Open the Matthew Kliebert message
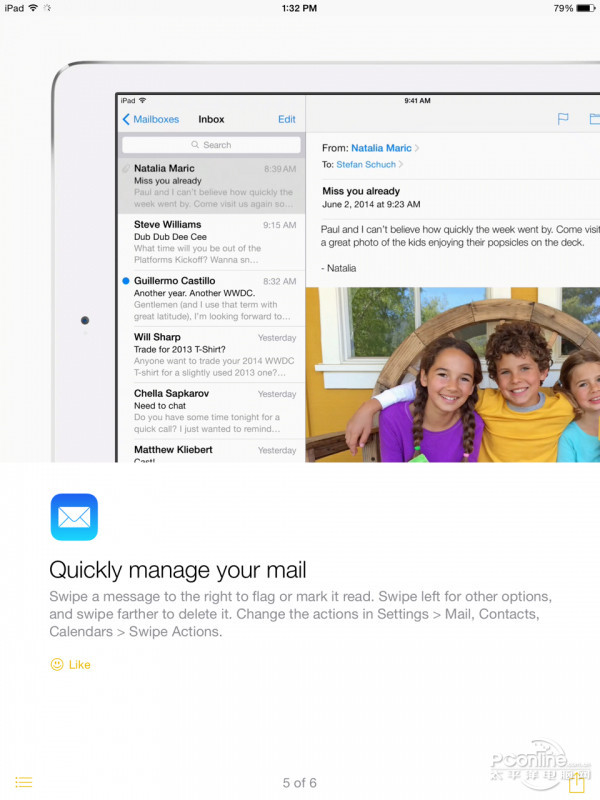The width and height of the screenshot is (600, 800). pos(211,451)
